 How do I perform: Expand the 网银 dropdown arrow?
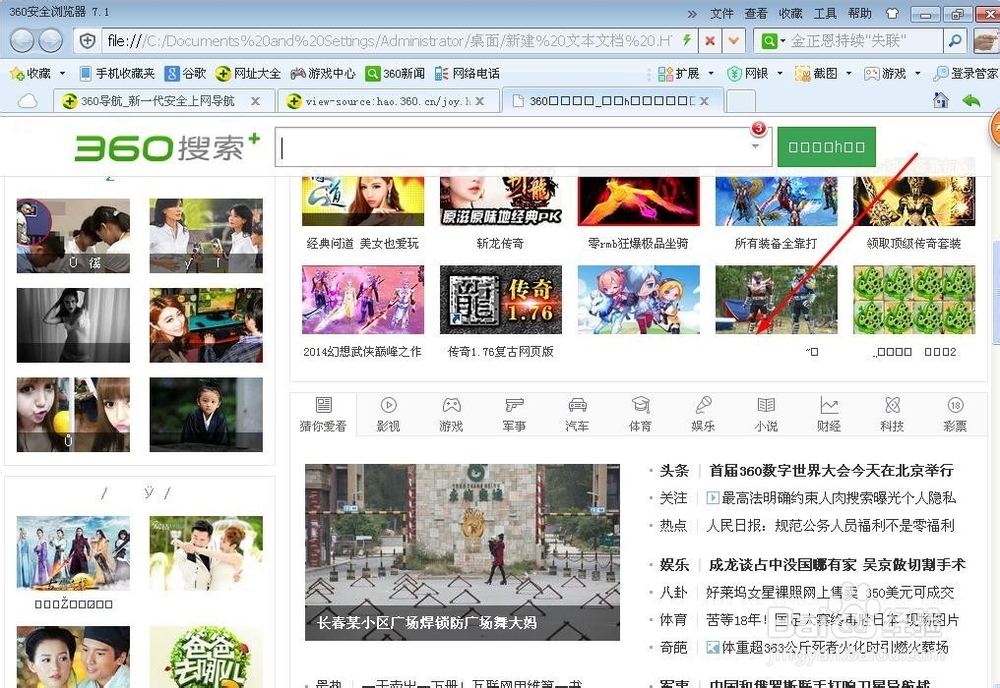pos(780,74)
